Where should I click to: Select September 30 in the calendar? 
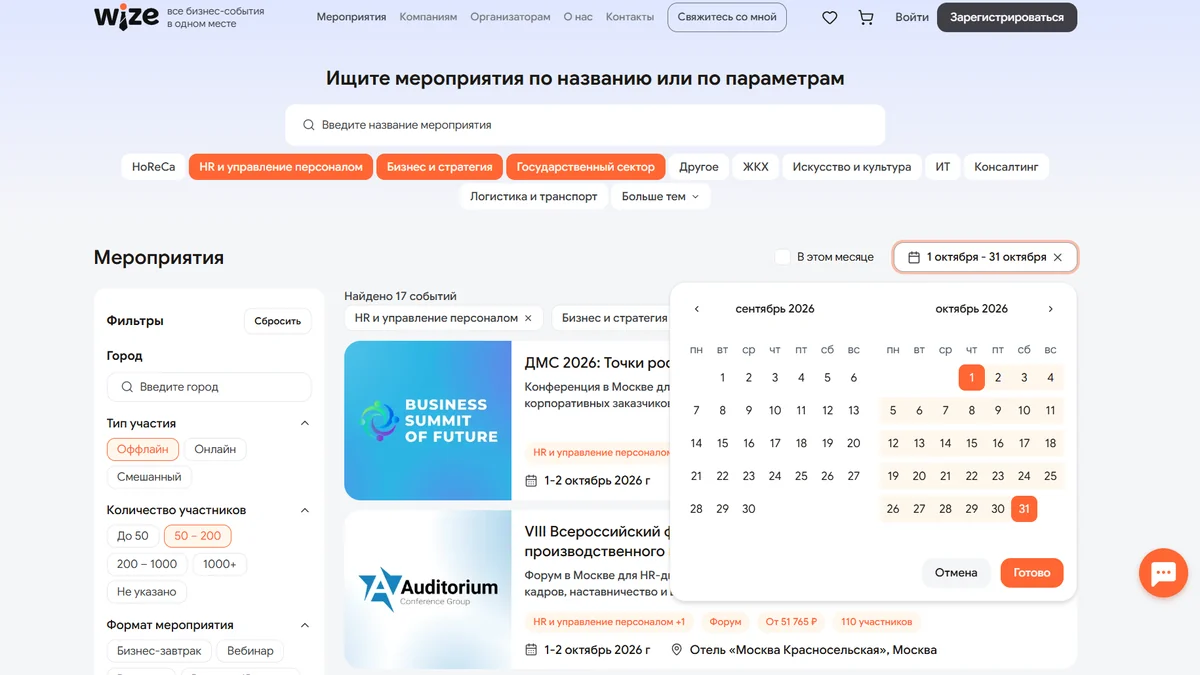pyautogui.click(x=749, y=509)
